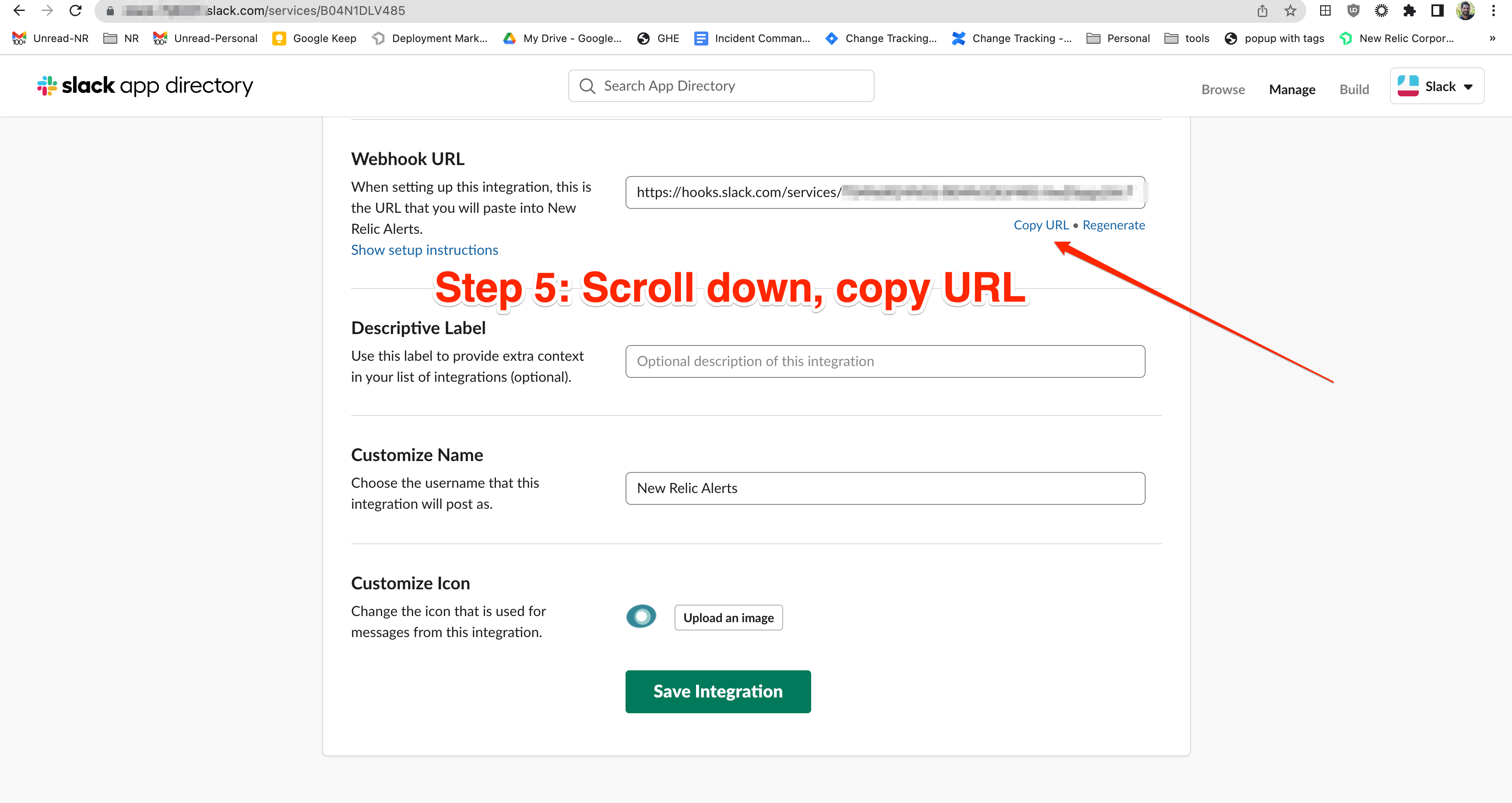Open the New Relic Corpor... bookmark
The height and width of the screenshot is (803, 1512).
click(x=1397, y=38)
